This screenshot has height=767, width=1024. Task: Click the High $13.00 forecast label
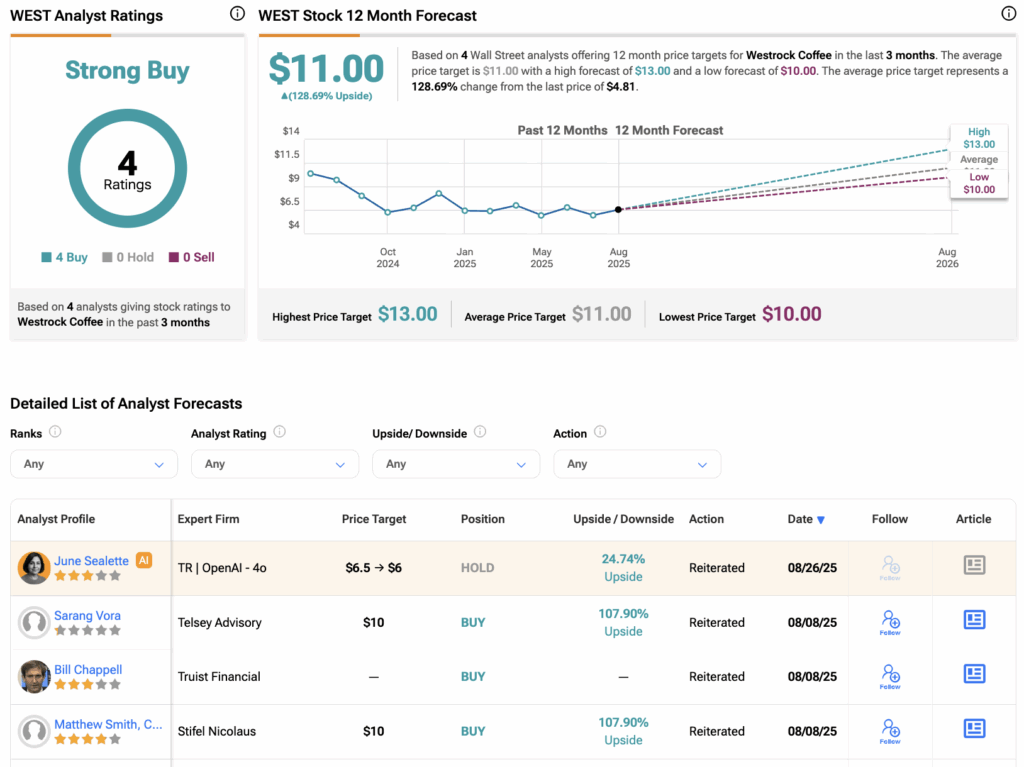(979, 138)
